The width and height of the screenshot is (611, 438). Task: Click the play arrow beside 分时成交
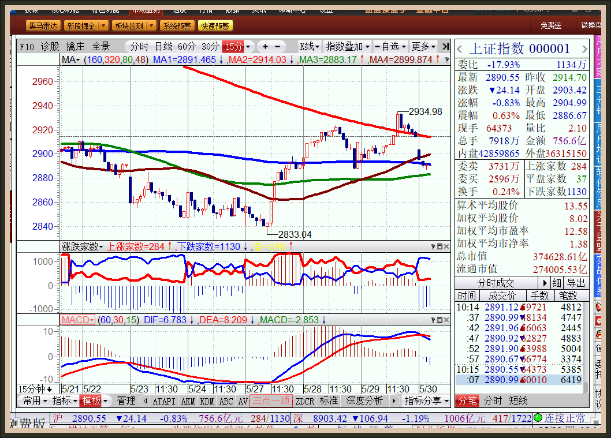pos(544,283)
